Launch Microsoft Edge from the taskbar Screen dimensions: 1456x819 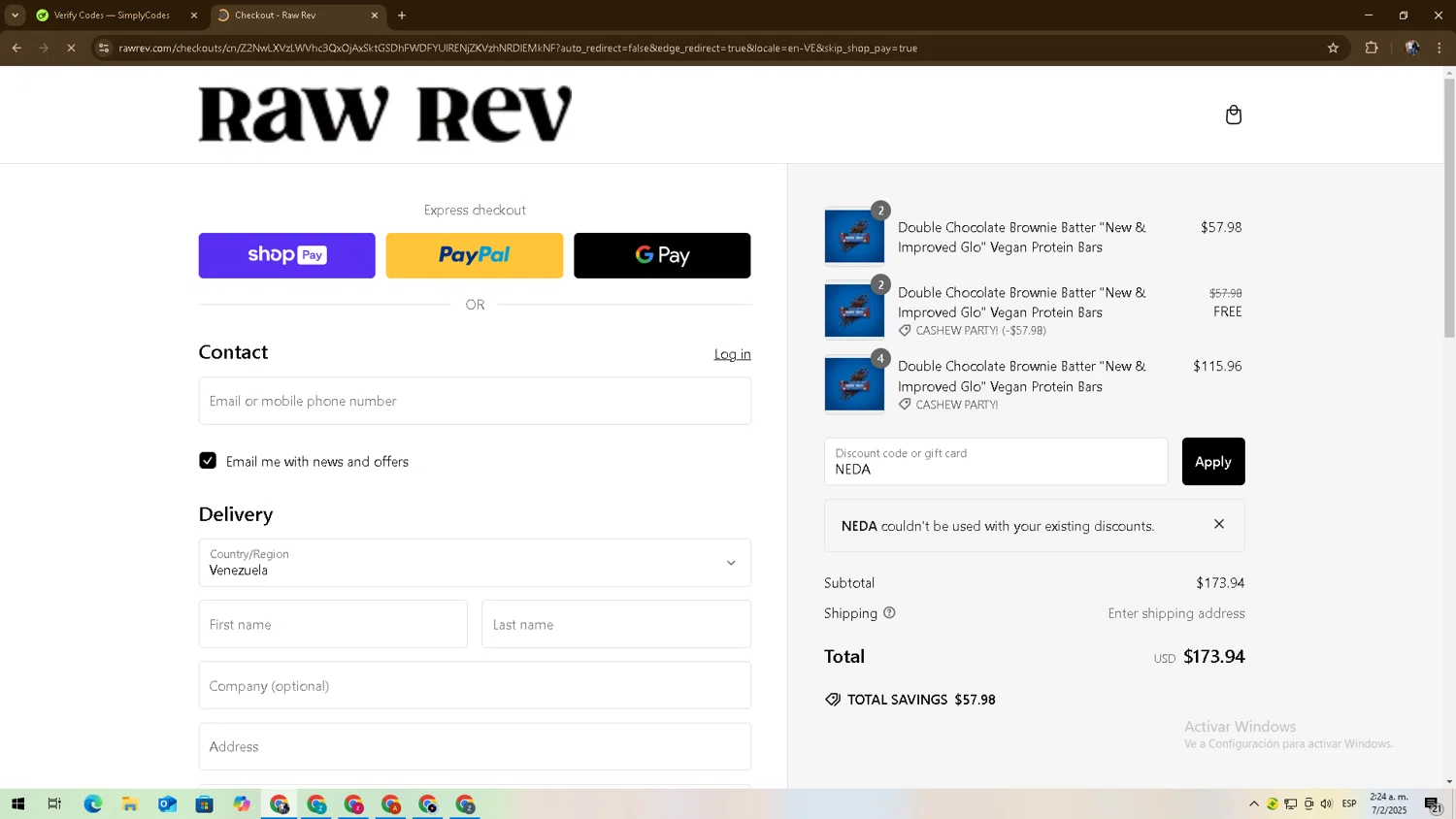pyautogui.click(x=92, y=804)
